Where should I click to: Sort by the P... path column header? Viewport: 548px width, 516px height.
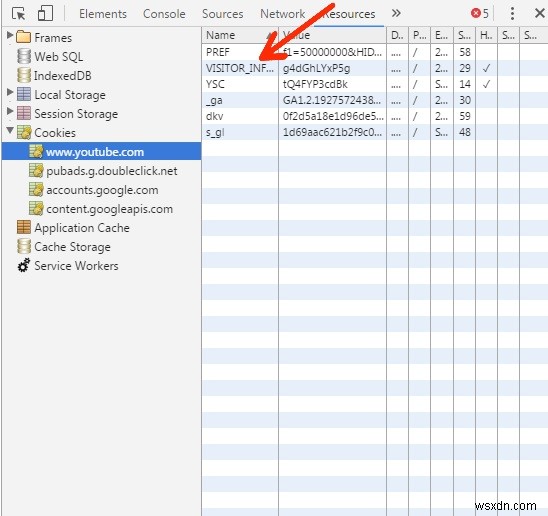pos(419,35)
